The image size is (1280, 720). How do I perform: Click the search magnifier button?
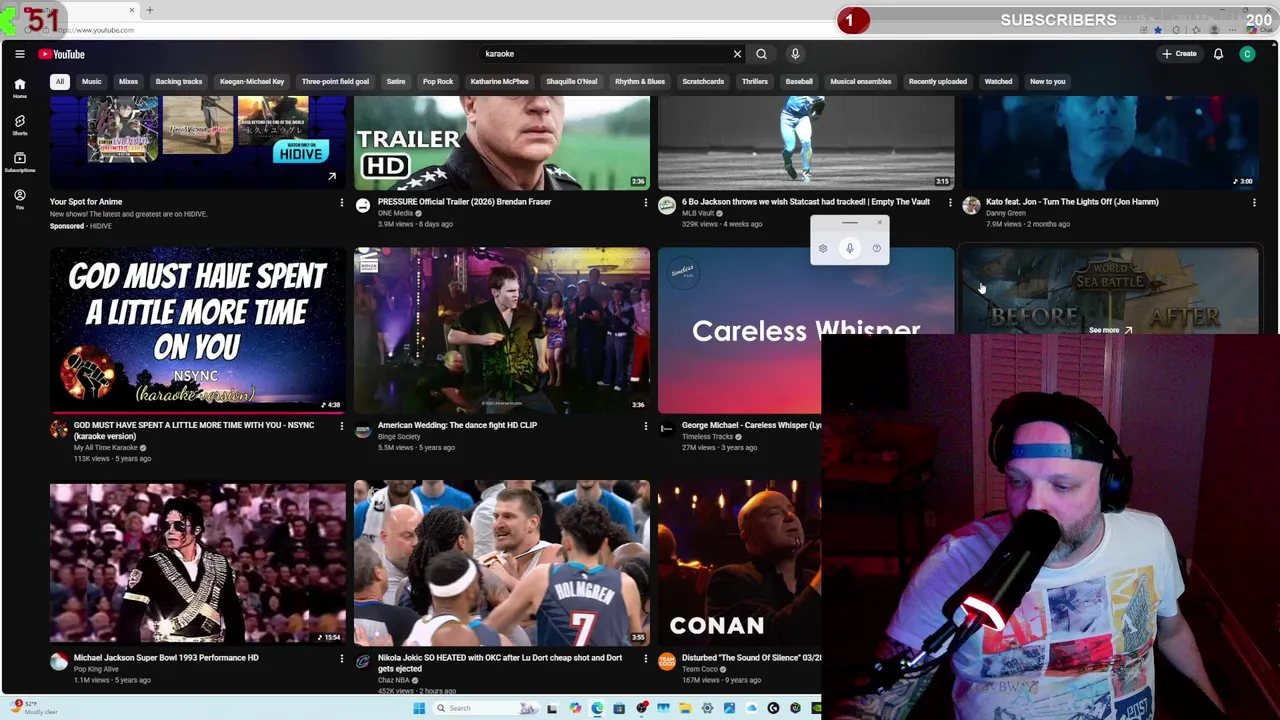coord(761,54)
